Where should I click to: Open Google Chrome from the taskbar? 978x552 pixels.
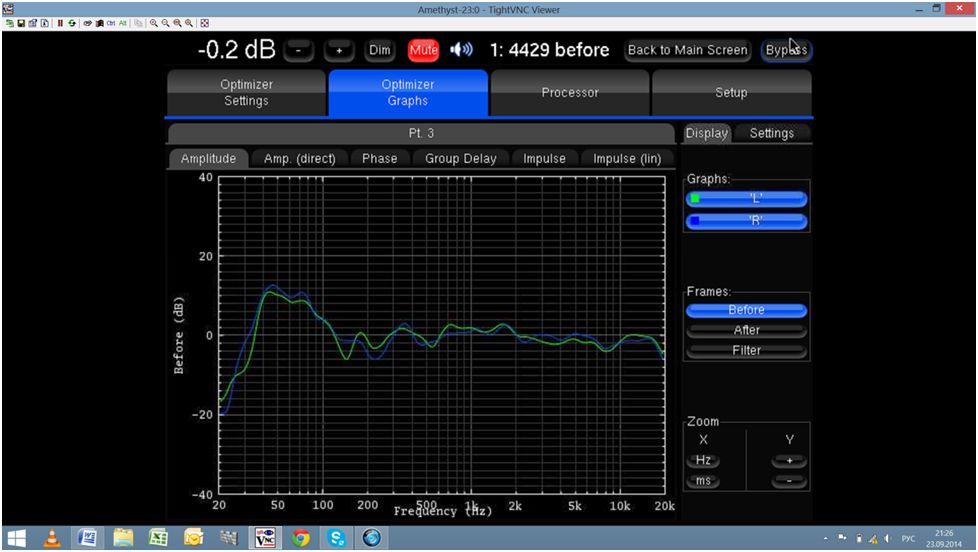coord(300,538)
